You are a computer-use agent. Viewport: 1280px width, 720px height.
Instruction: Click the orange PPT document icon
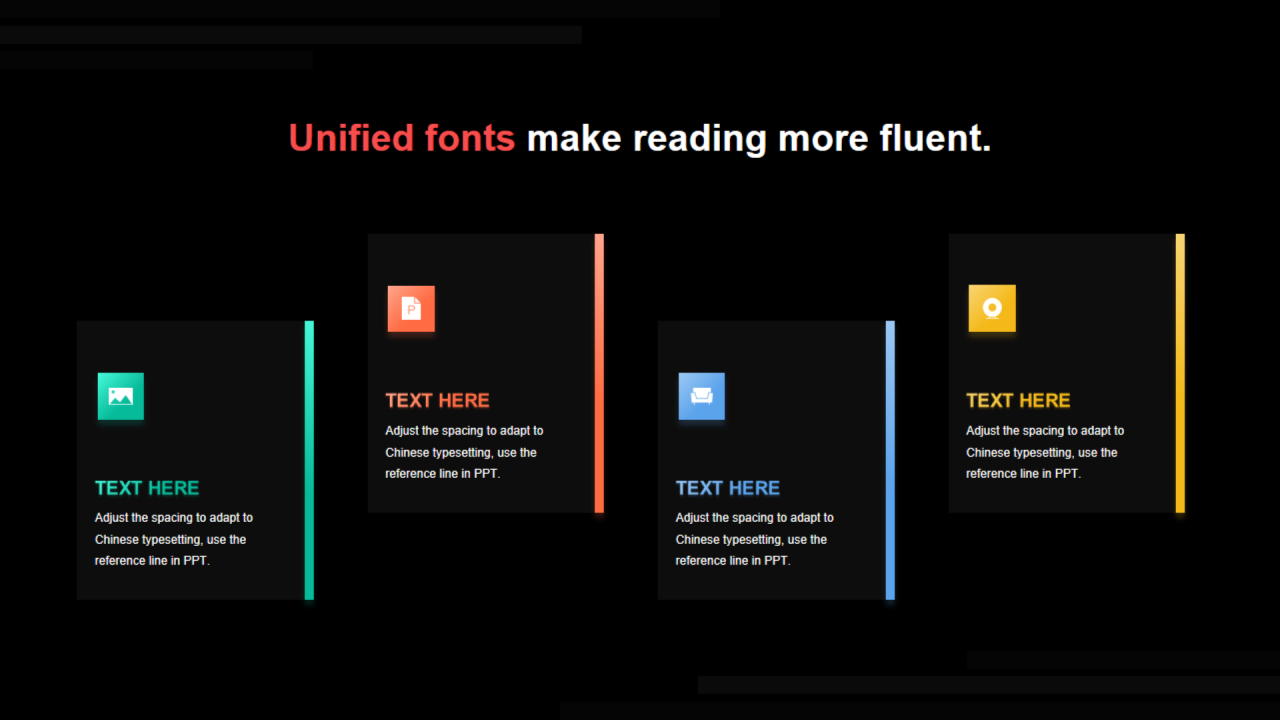411,308
